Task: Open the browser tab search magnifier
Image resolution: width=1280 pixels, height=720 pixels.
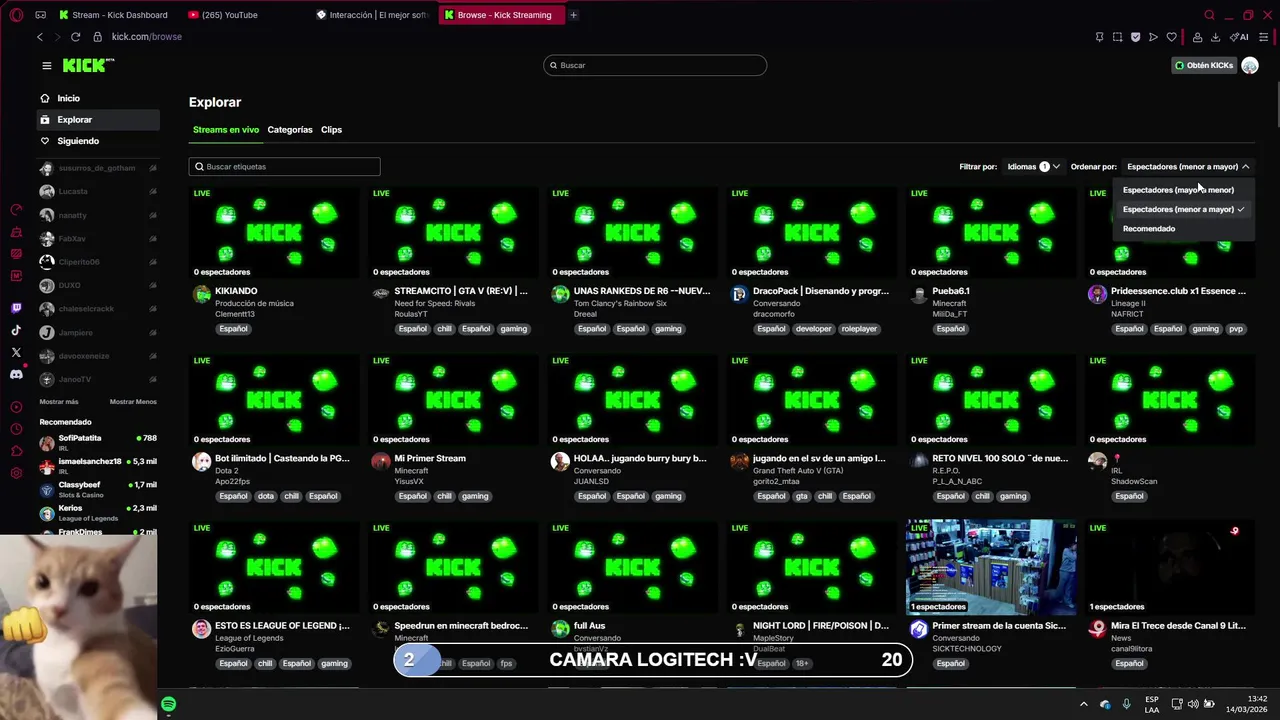Action: [1209, 15]
